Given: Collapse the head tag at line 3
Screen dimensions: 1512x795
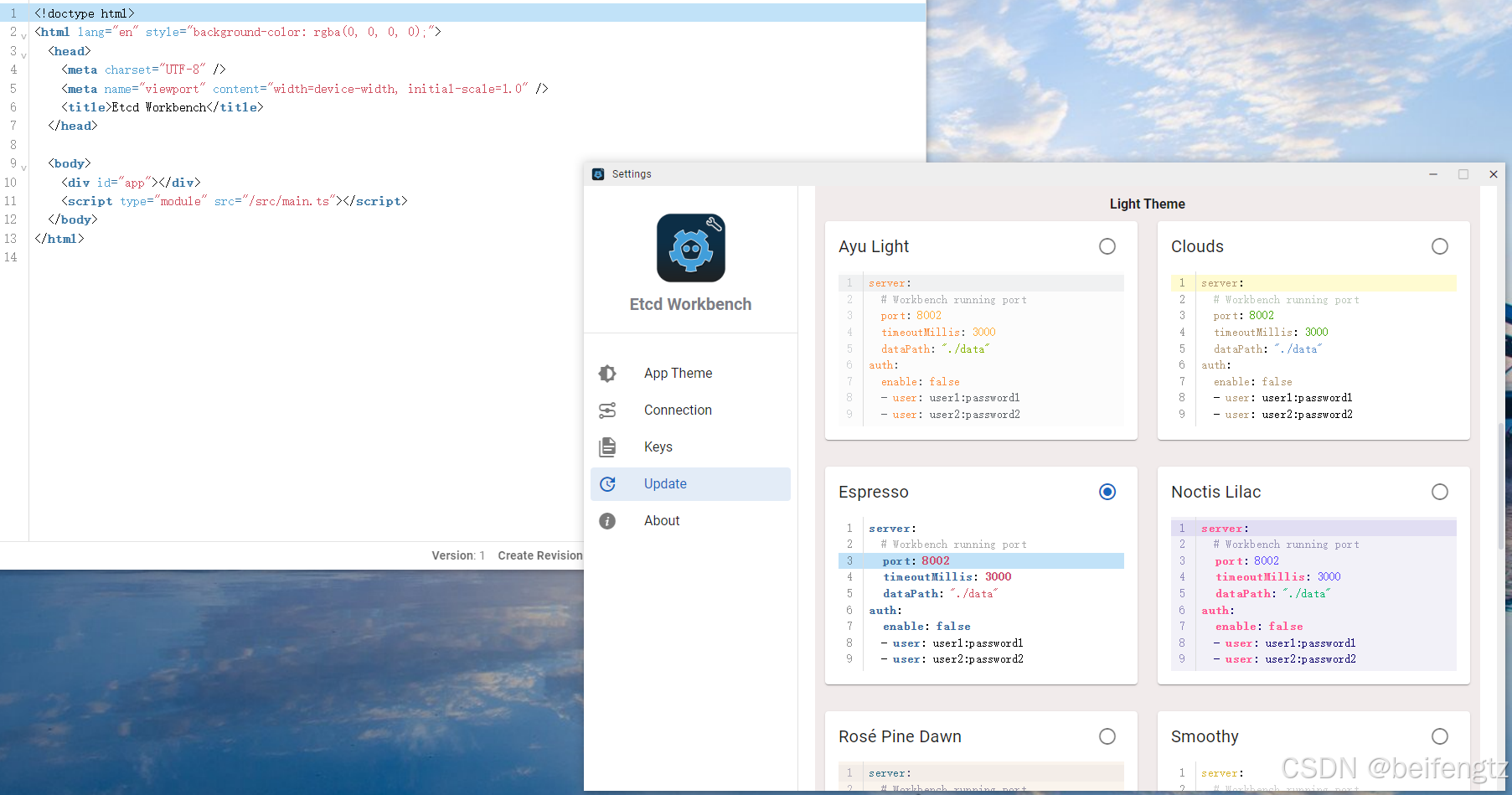Looking at the screenshot, I should coord(23,55).
